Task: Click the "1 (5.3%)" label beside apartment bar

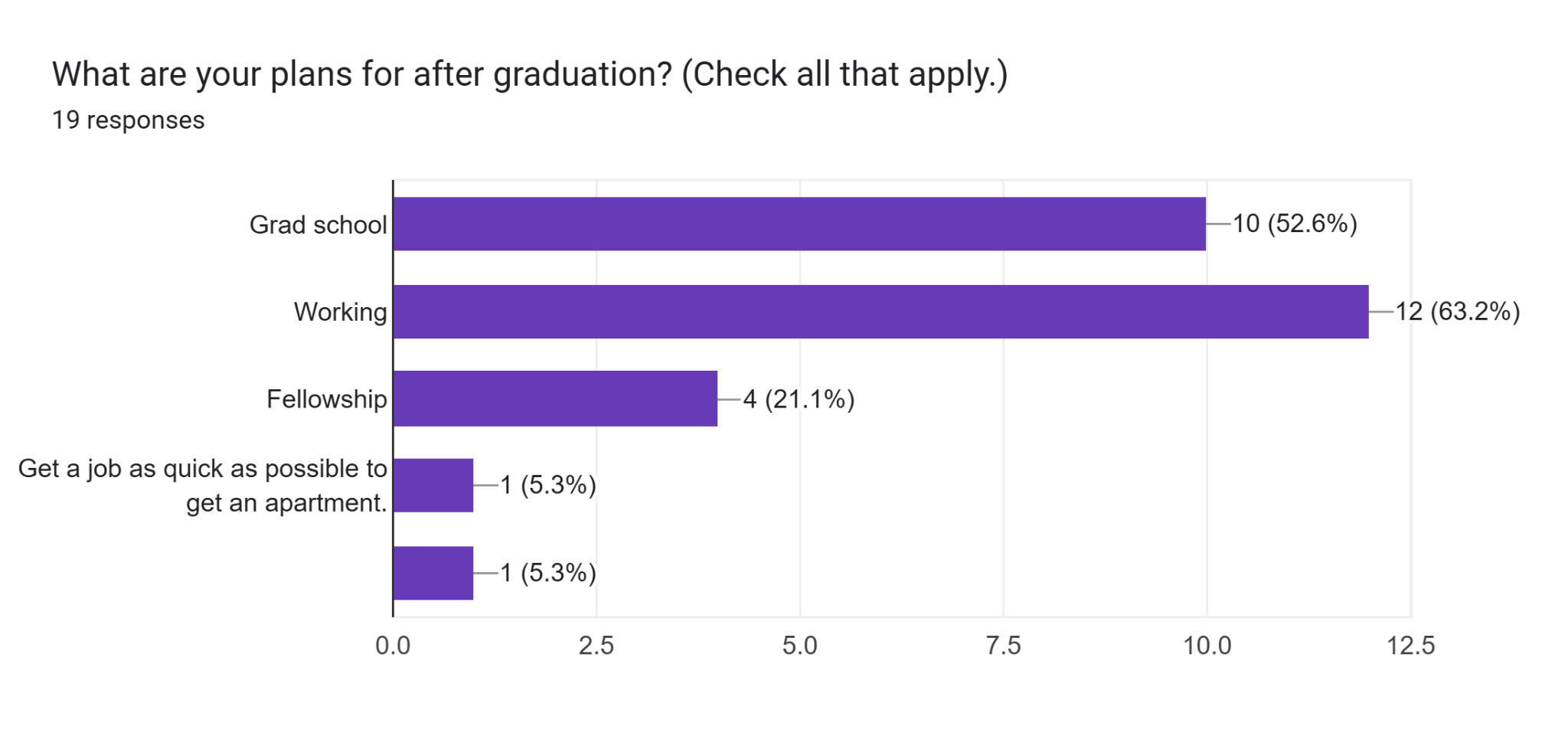Action: click(548, 485)
